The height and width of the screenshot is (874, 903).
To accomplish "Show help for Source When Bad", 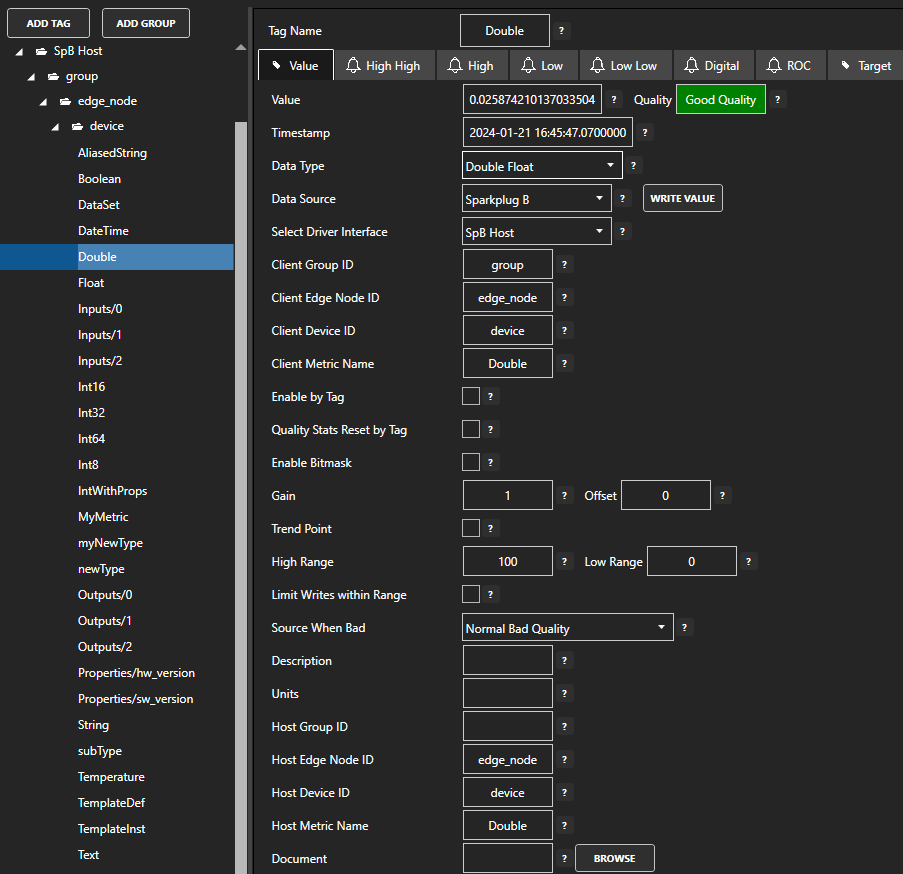I will pos(685,628).
